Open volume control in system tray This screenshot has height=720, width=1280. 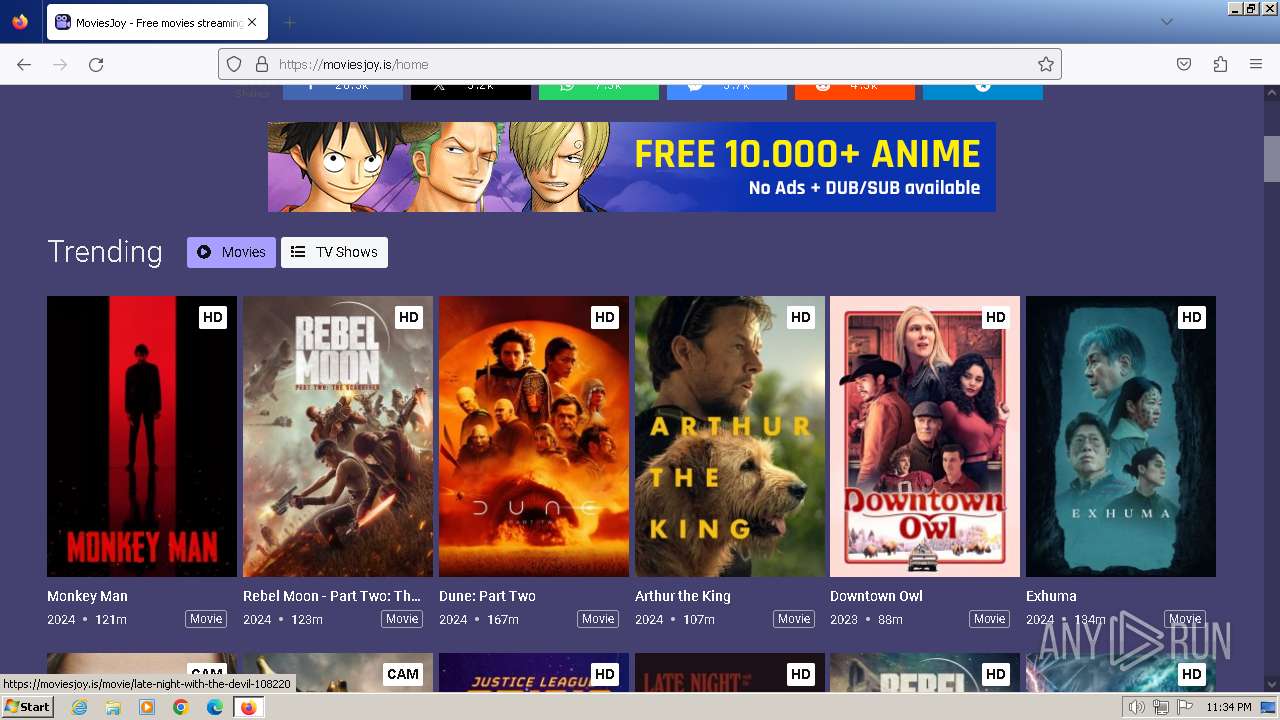tap(1137, 707)
